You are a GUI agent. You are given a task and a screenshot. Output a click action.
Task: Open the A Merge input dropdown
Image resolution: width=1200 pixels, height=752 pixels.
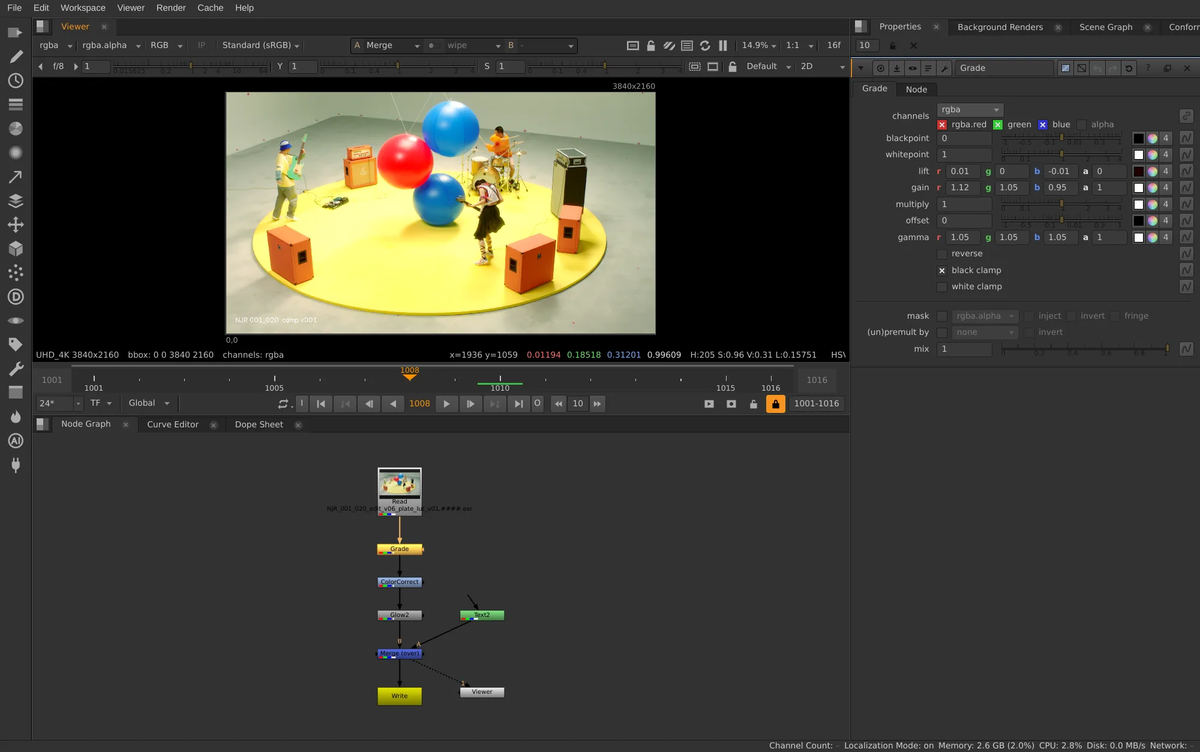387,46
